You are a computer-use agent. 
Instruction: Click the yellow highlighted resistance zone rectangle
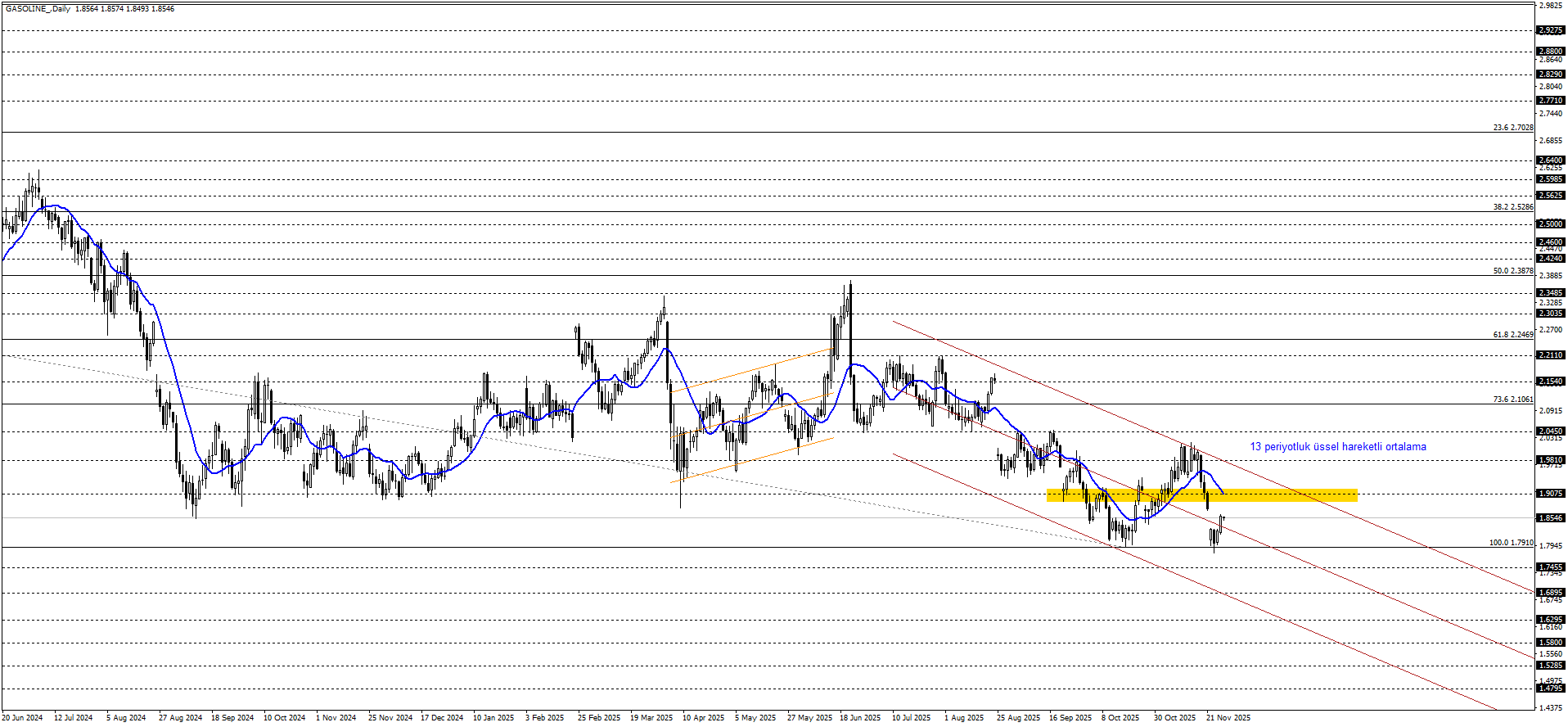[1201, 495]
